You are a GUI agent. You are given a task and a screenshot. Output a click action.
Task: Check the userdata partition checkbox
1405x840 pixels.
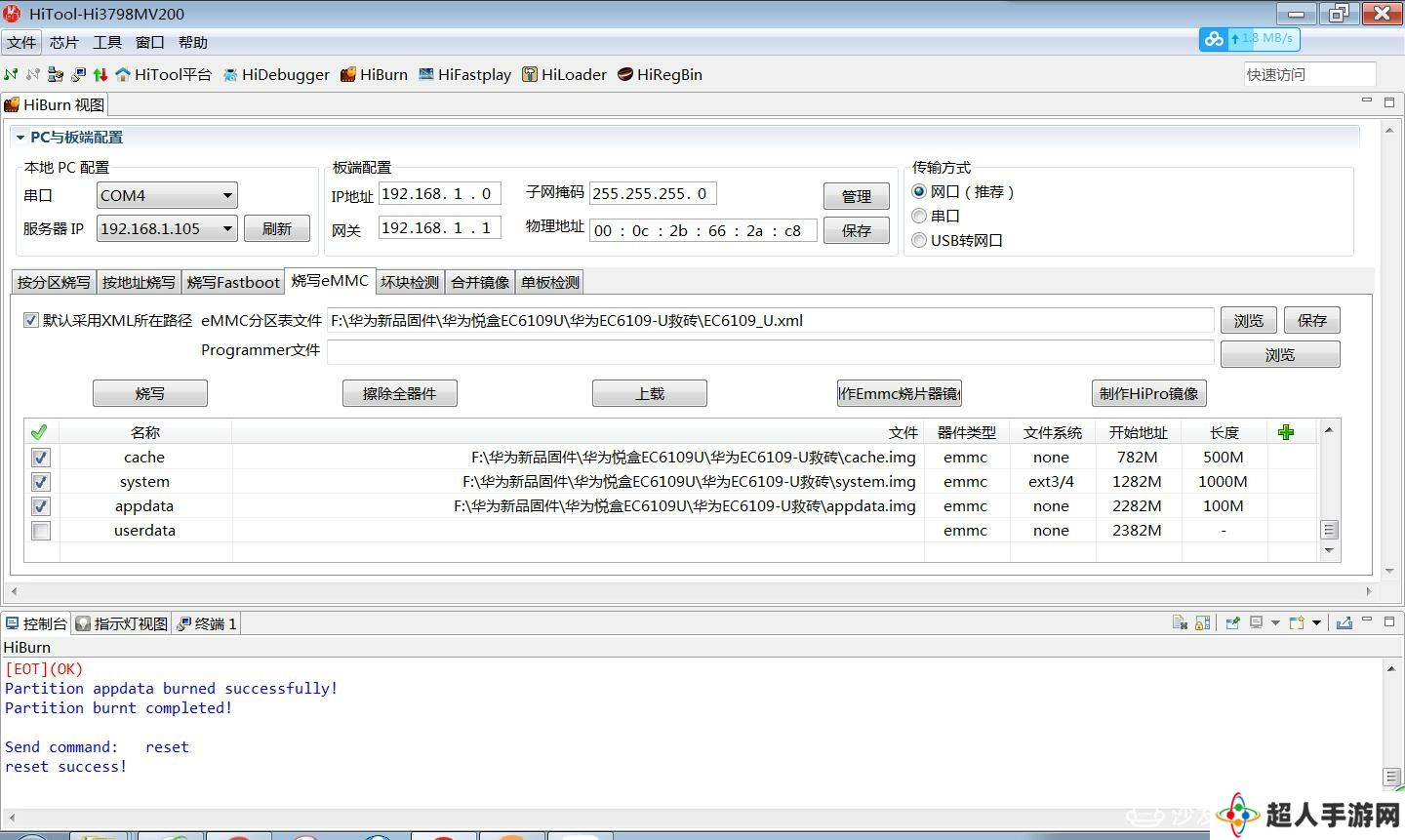pyautogui.click(x=40, y=531)
